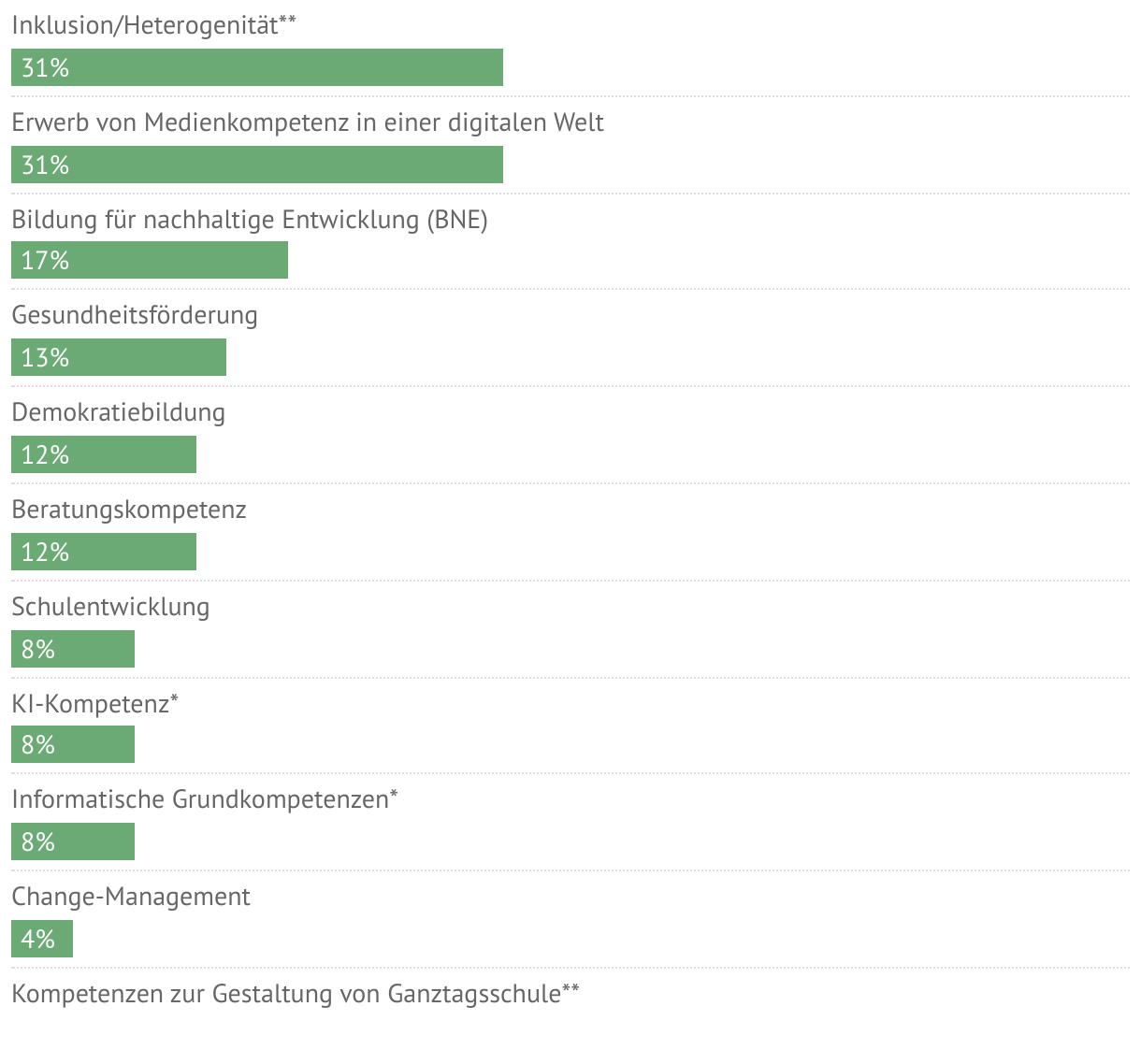This screenshot has width=1141, height=1064.
Task: Select the KI-Kompetenz 8% bar
Action: [x=73, y=745]
